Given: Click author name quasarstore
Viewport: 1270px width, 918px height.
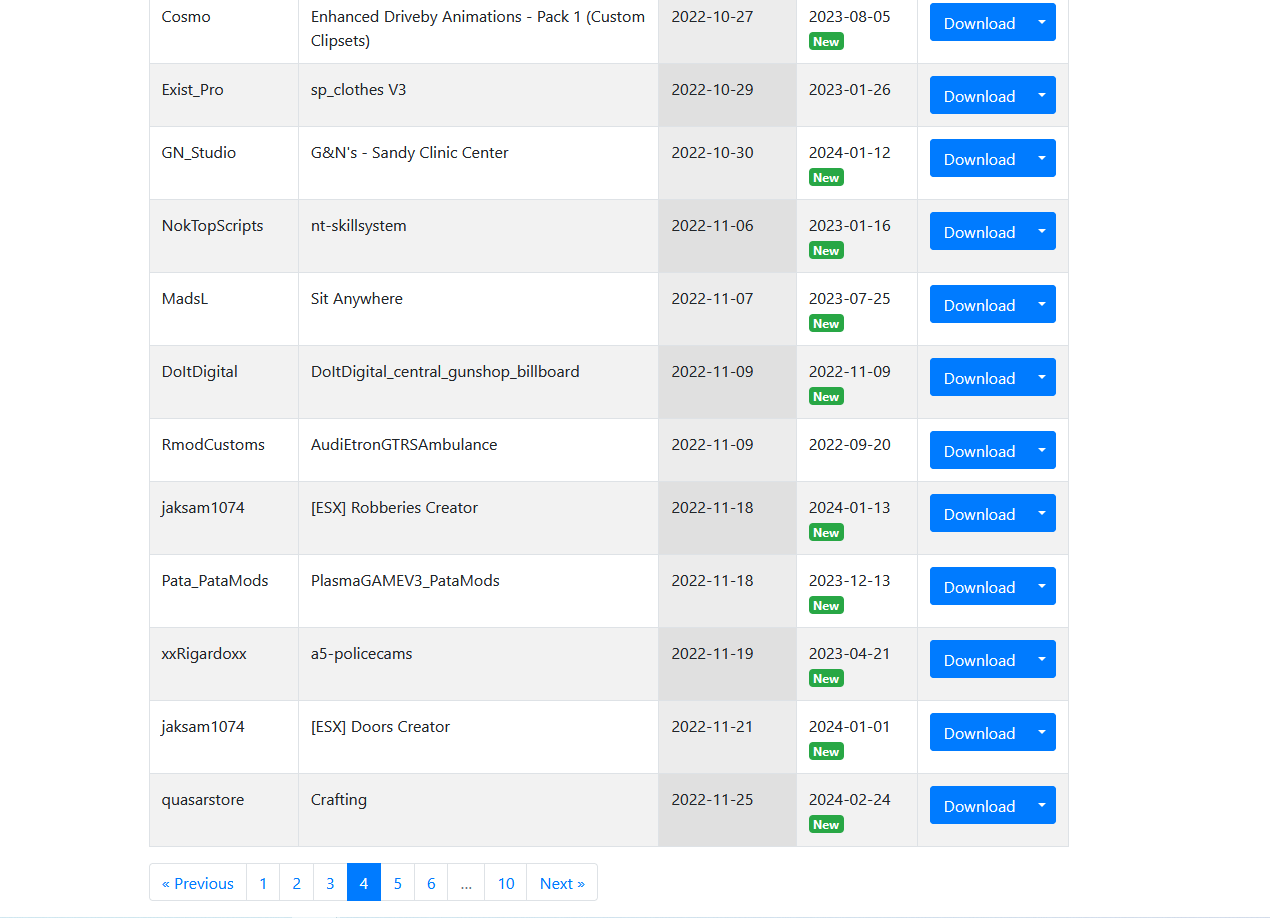Looking at the screenshot, I should pos(203,799).
